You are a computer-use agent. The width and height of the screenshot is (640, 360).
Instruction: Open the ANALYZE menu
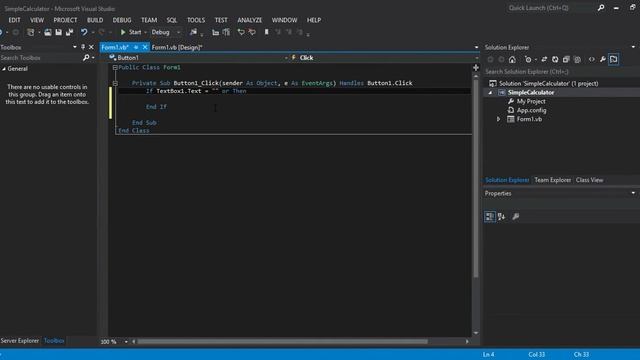(249, 20)
